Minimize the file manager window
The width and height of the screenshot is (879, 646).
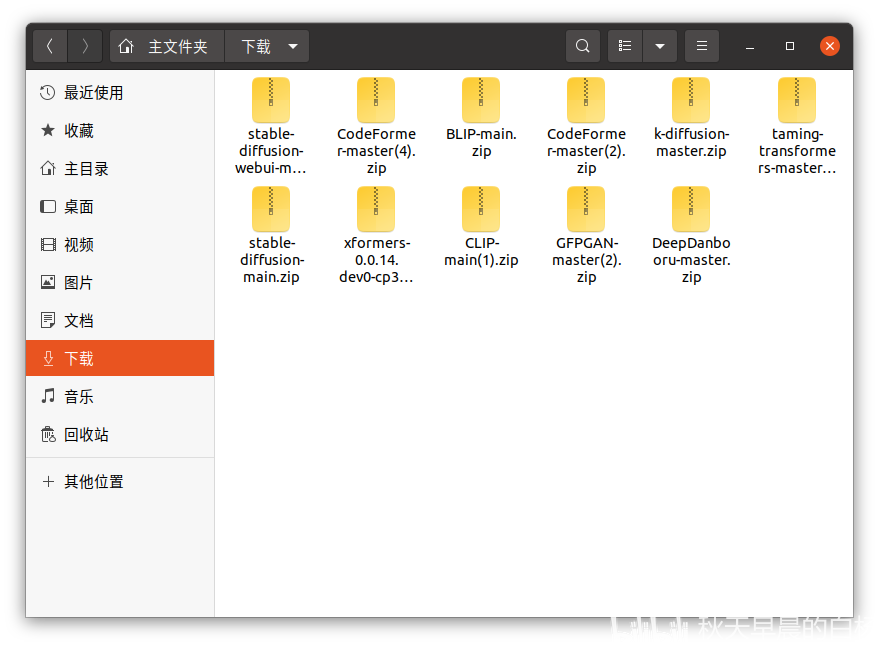tap(750, 46)
